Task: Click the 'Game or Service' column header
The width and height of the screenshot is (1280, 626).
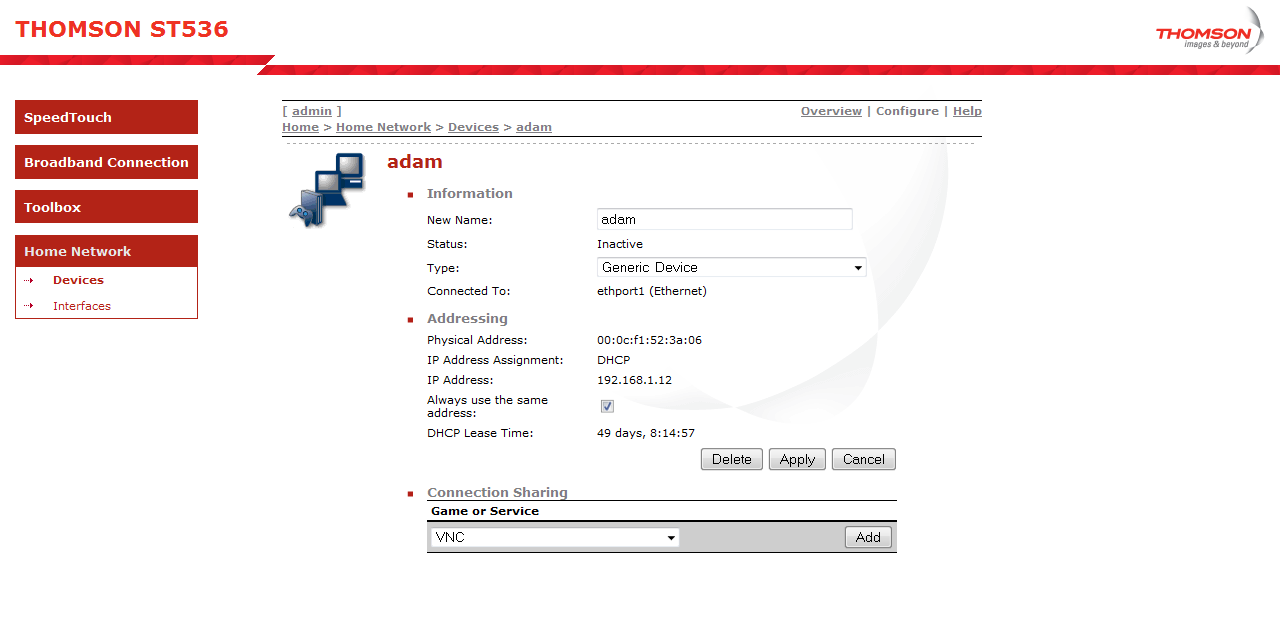Action: point(485,511)
